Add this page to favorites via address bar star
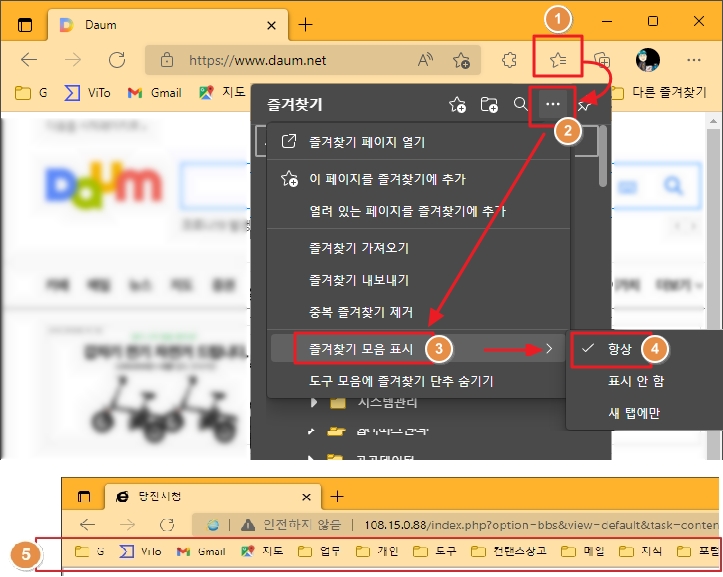Image resolution: width=723 pixels, height=577 pixels. click(x=461, y=60)
